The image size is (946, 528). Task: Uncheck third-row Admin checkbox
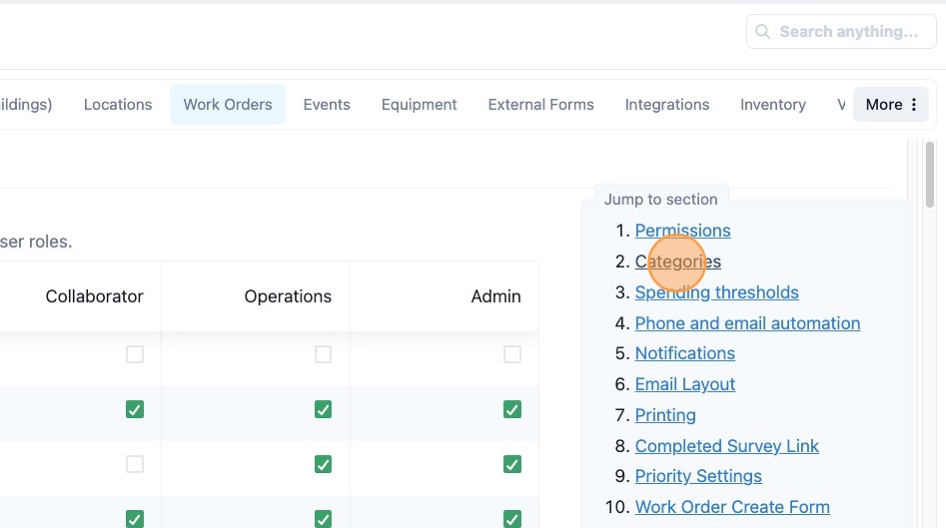point(512,464)
